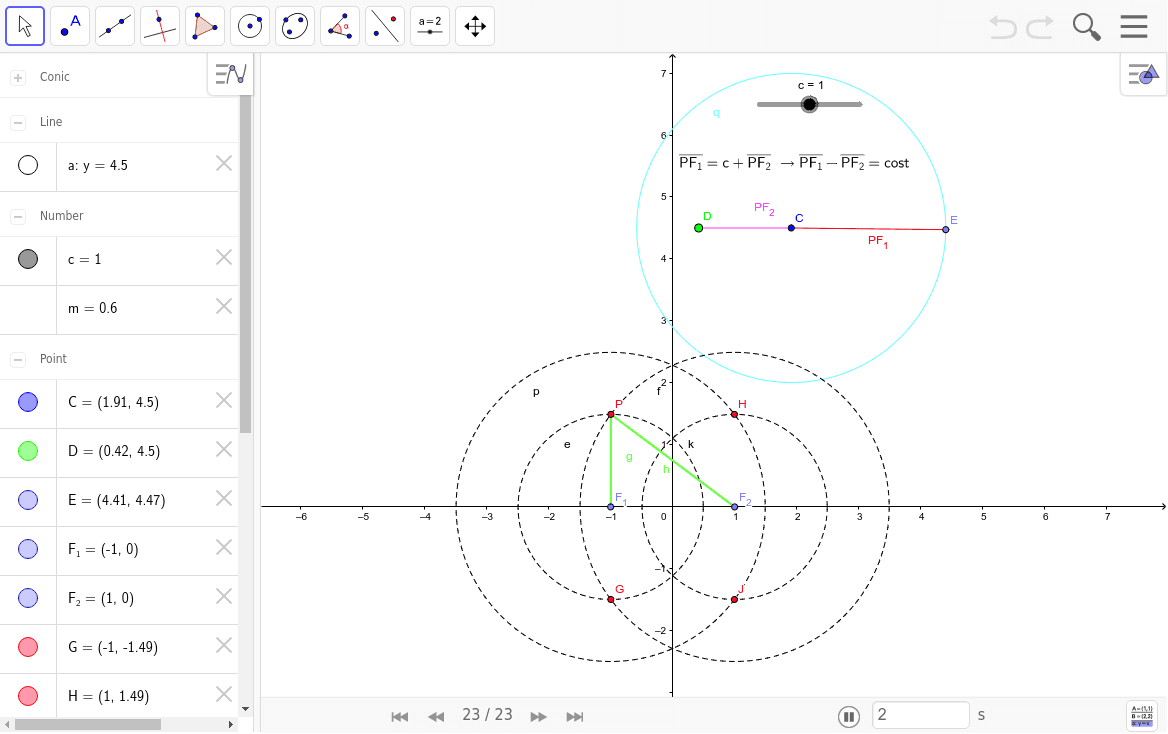Select the Line through two points tool
This screenshot has height=734, width=1168.
tap(115, 26)
